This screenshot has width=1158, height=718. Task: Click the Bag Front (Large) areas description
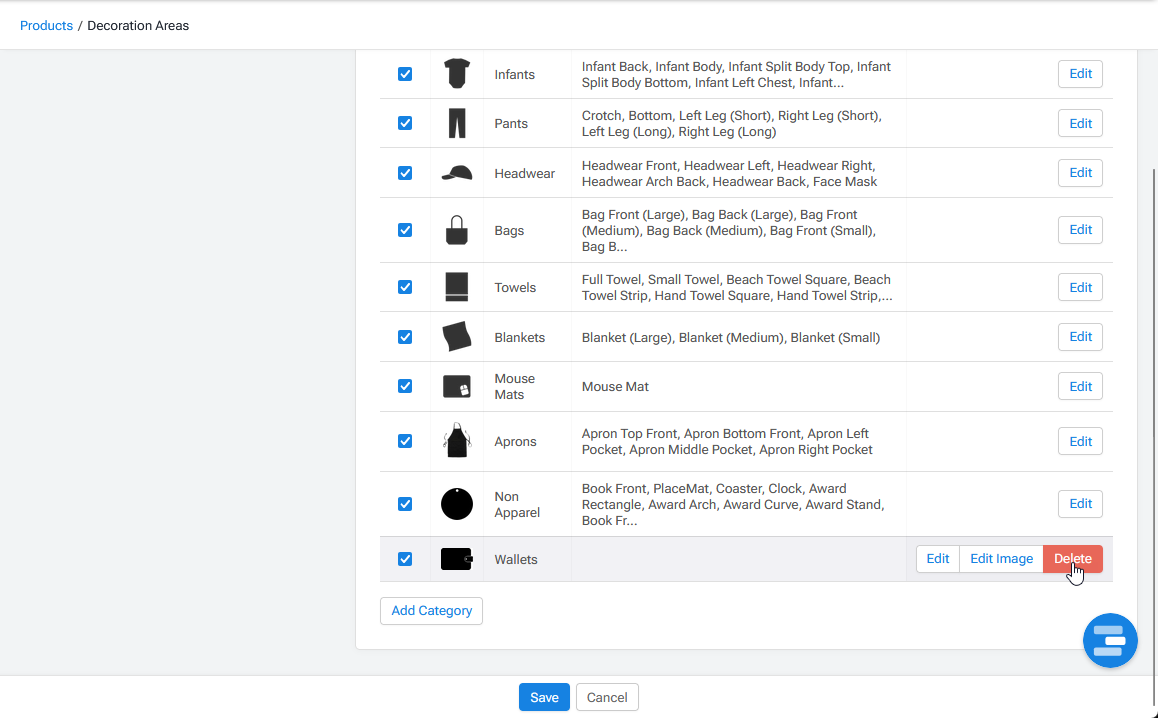pyautogui.click(x=729, y=230)
